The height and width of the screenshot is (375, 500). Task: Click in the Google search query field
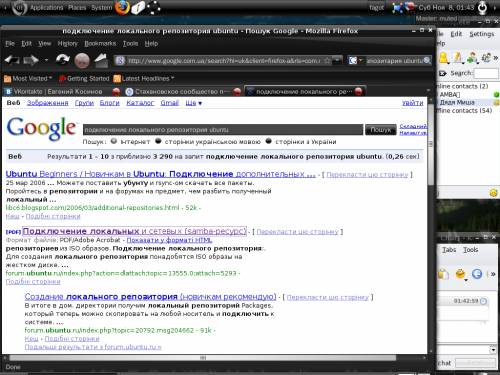[223, 130]
